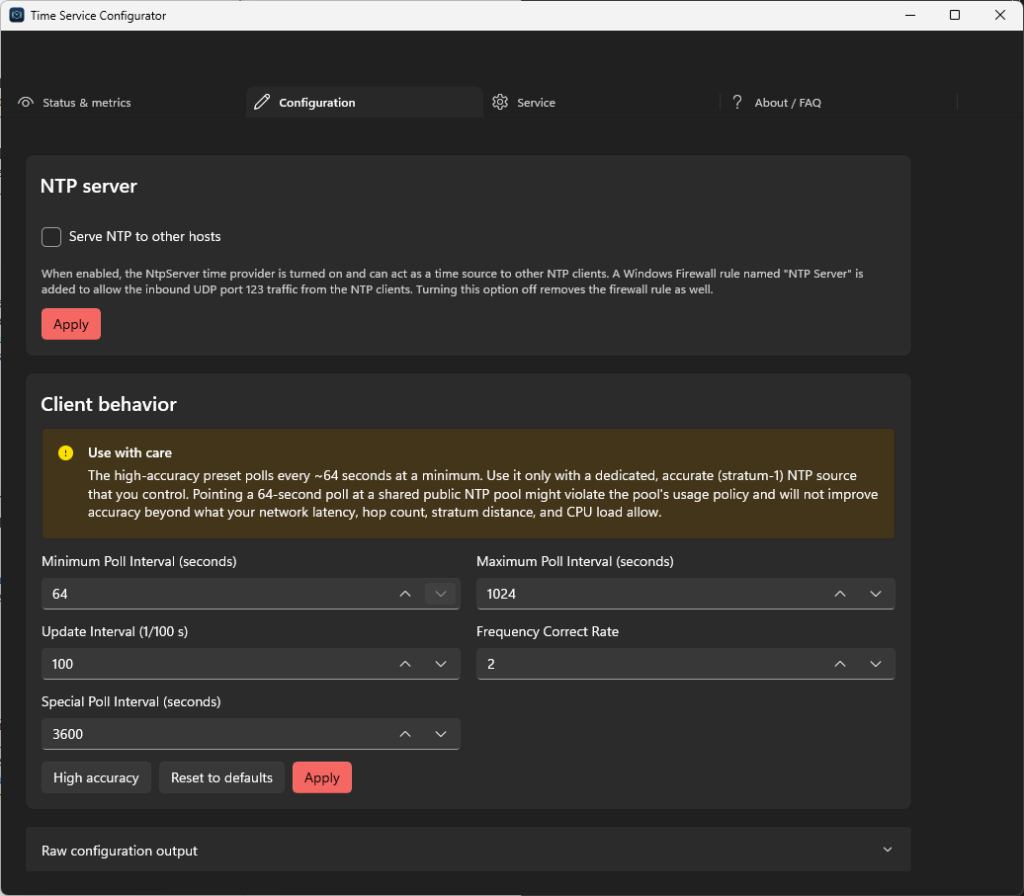Switch to the Configuration tab
The height and width of the screenshot is (896, 1024).
coord(364,103)
